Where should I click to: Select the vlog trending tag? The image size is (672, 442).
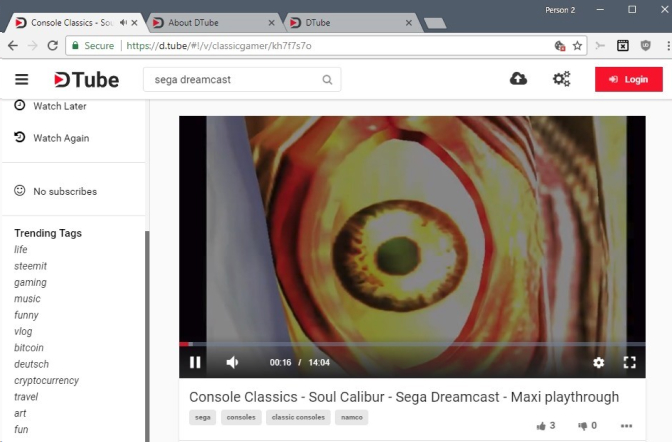click(23, 331)
